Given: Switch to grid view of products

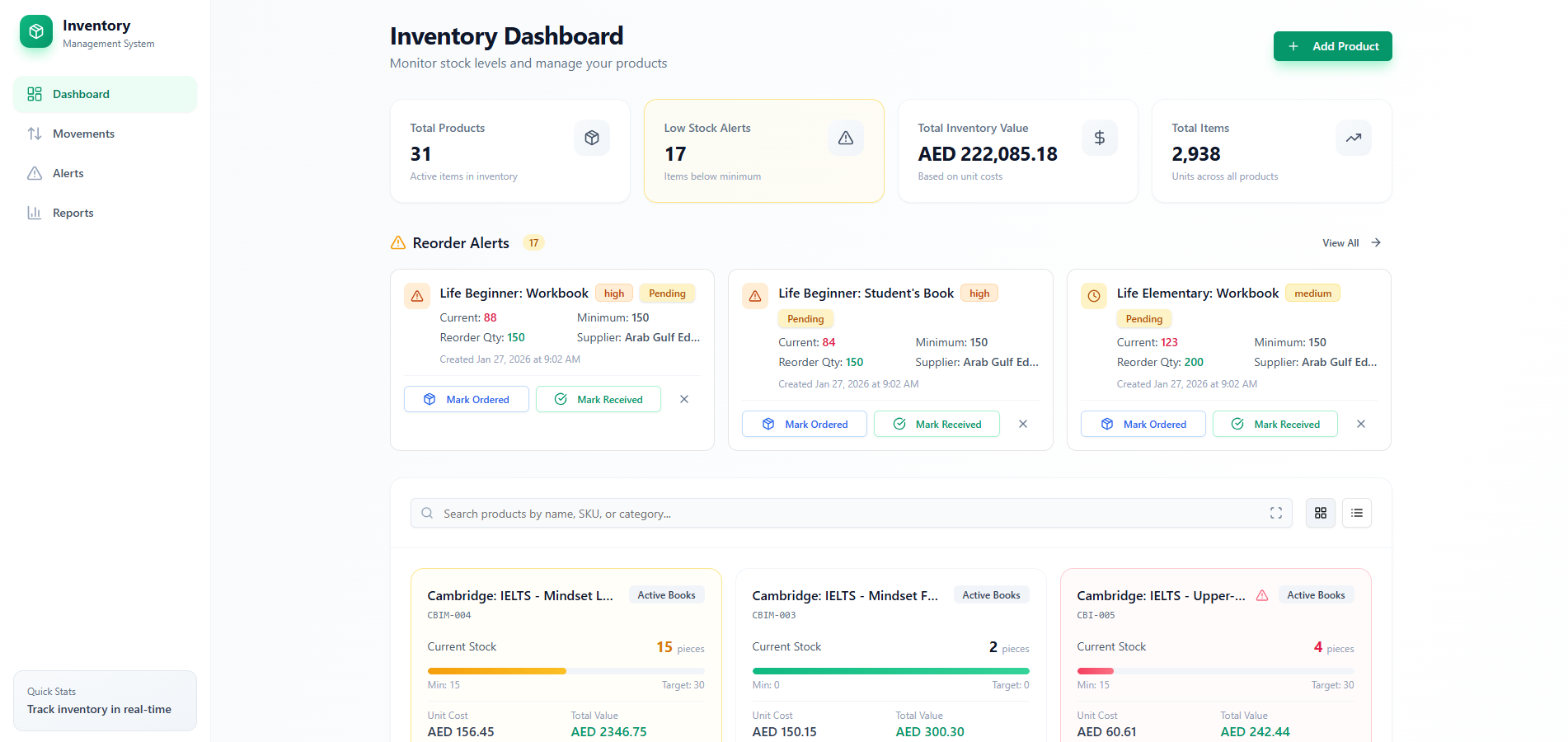Looking at the screenshot, I should click(1321, 513).
